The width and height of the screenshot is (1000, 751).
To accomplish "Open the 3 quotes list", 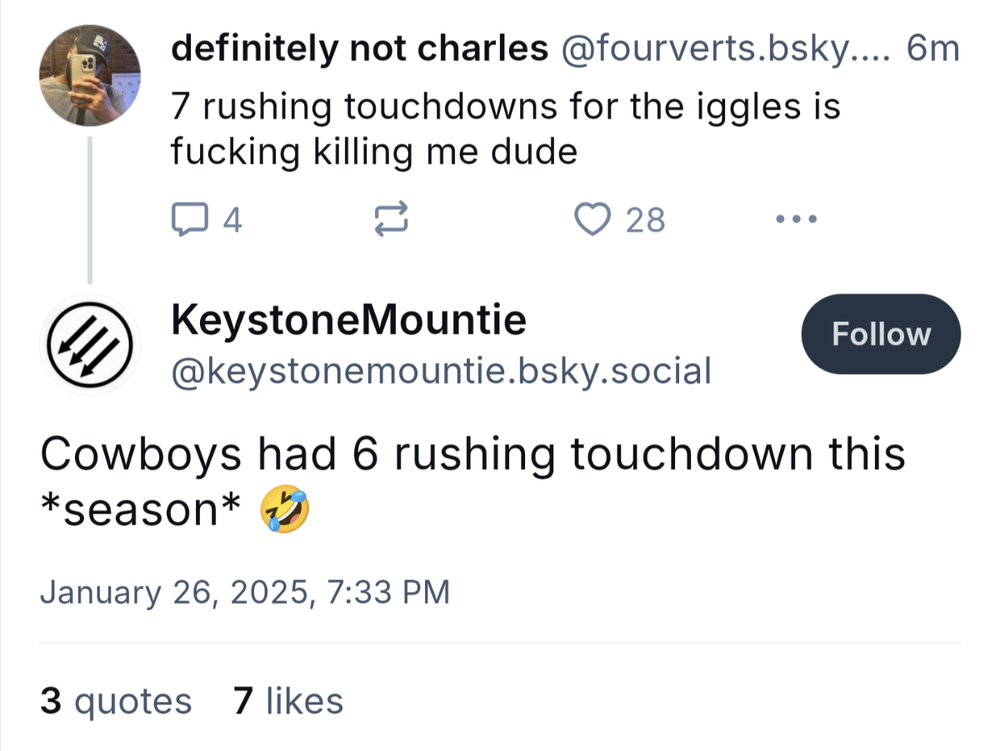I will (115, 701).
